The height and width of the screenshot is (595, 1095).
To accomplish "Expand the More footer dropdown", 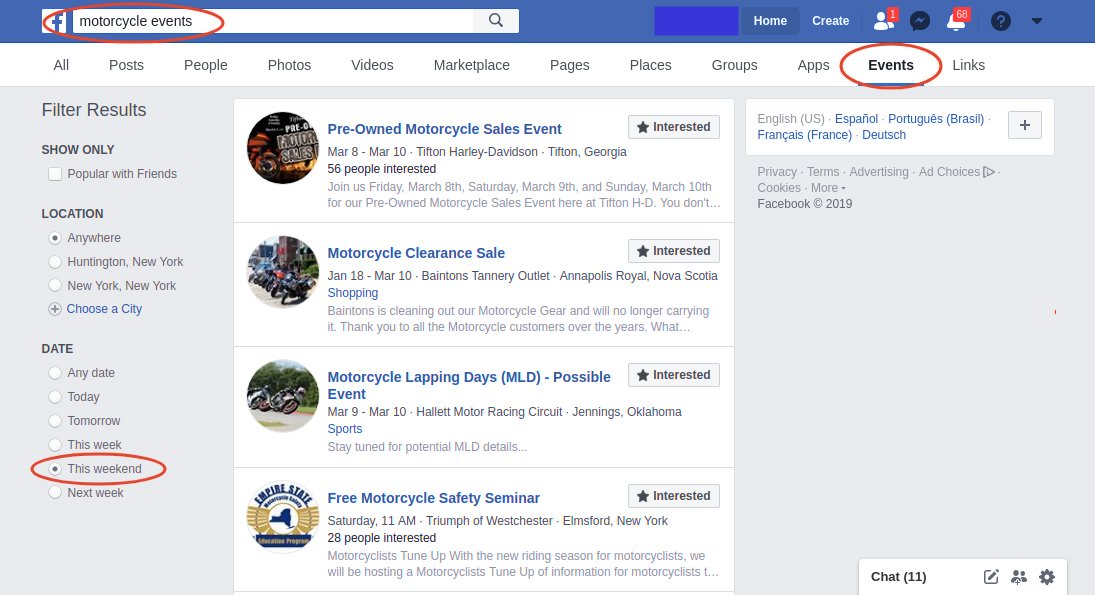I will click(x=828, y=188).
